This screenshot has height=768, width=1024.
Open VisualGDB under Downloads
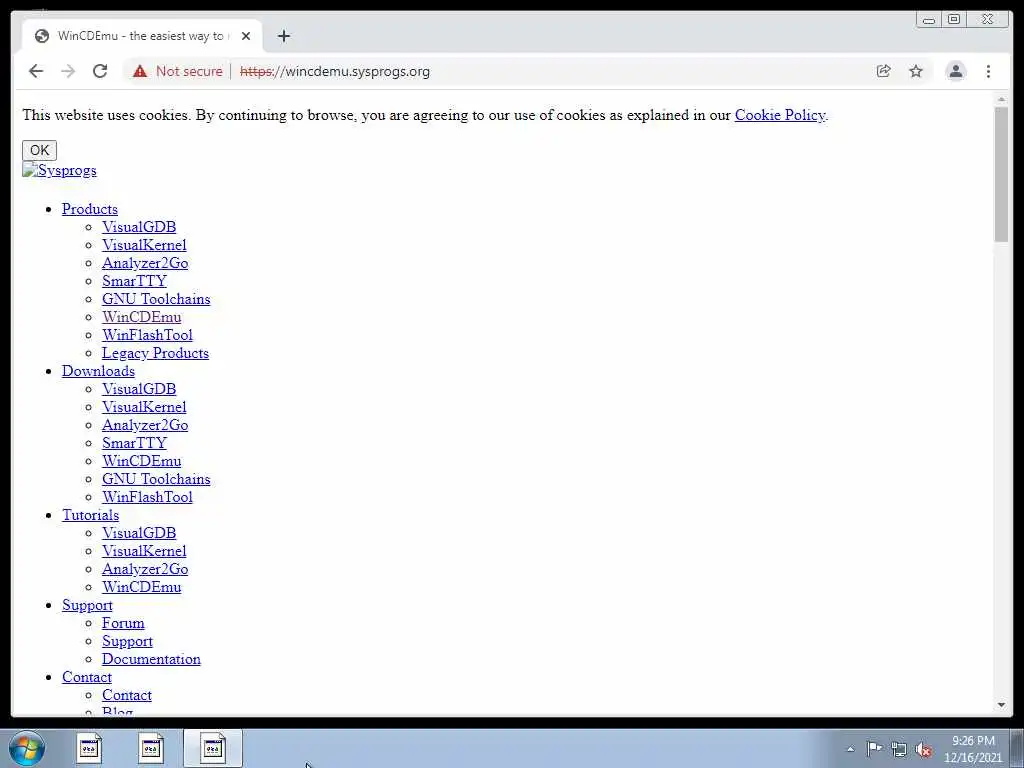(138, 389)
